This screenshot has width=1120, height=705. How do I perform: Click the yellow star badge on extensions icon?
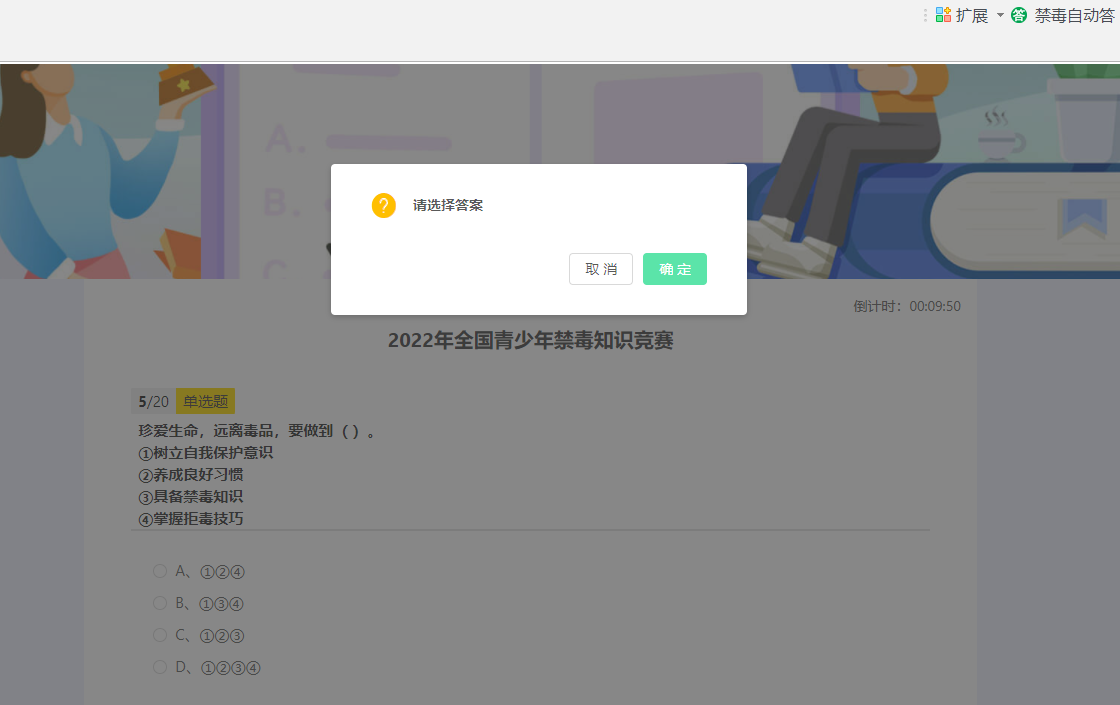click(947, 9)
